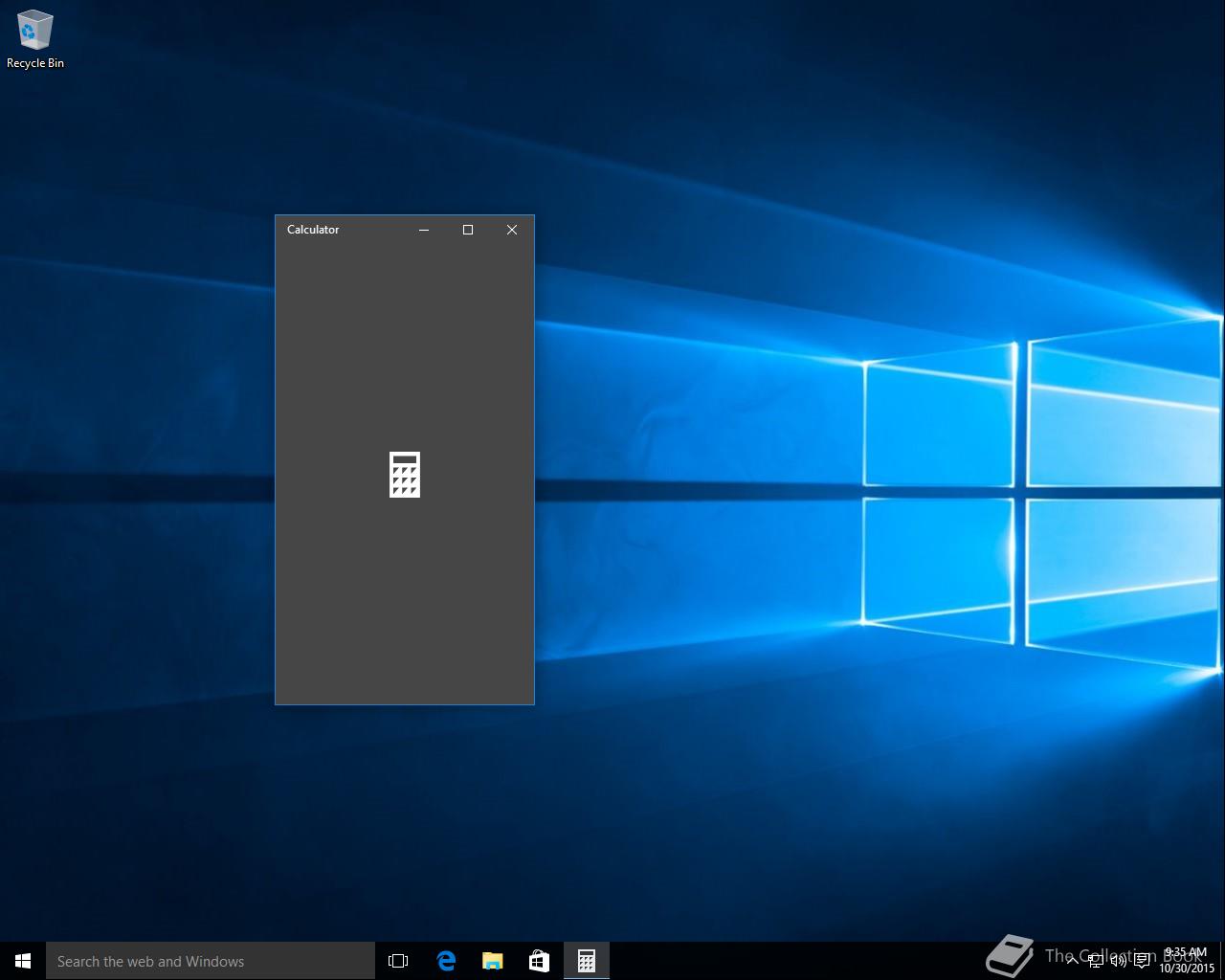
Task: Show hidden system tray icons
Action: (x=1072, y=961)
